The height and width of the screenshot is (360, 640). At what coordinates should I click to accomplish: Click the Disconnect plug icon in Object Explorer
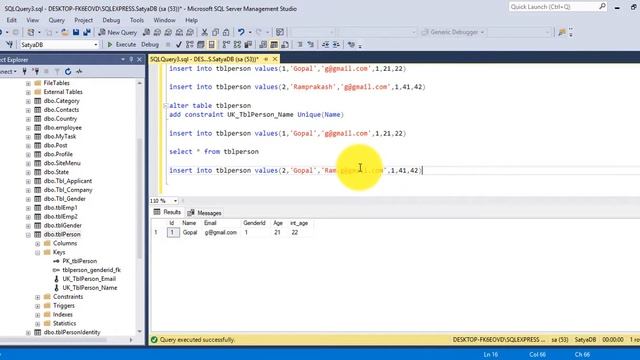(36, 71)
